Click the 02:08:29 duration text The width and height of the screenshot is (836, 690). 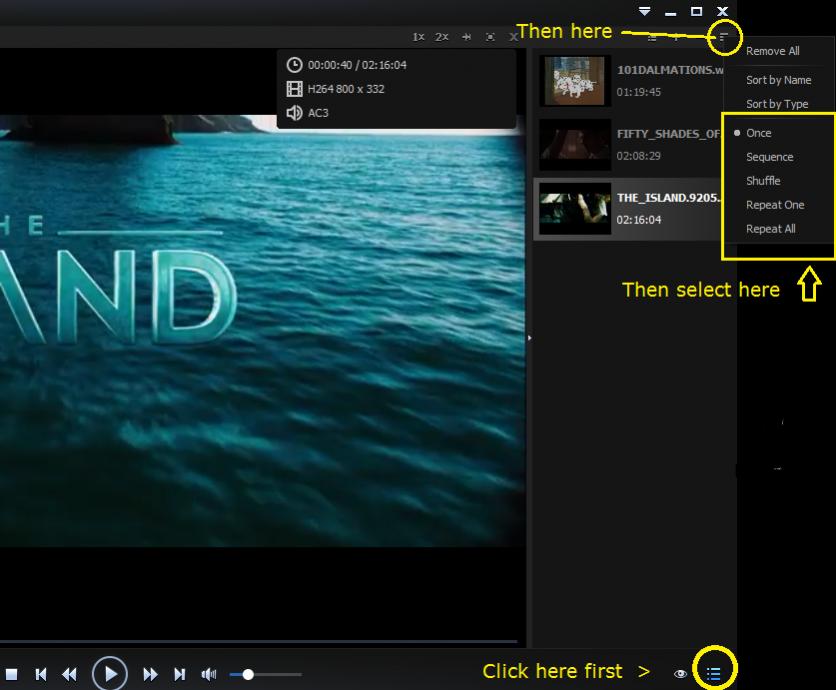click(639, 156)
